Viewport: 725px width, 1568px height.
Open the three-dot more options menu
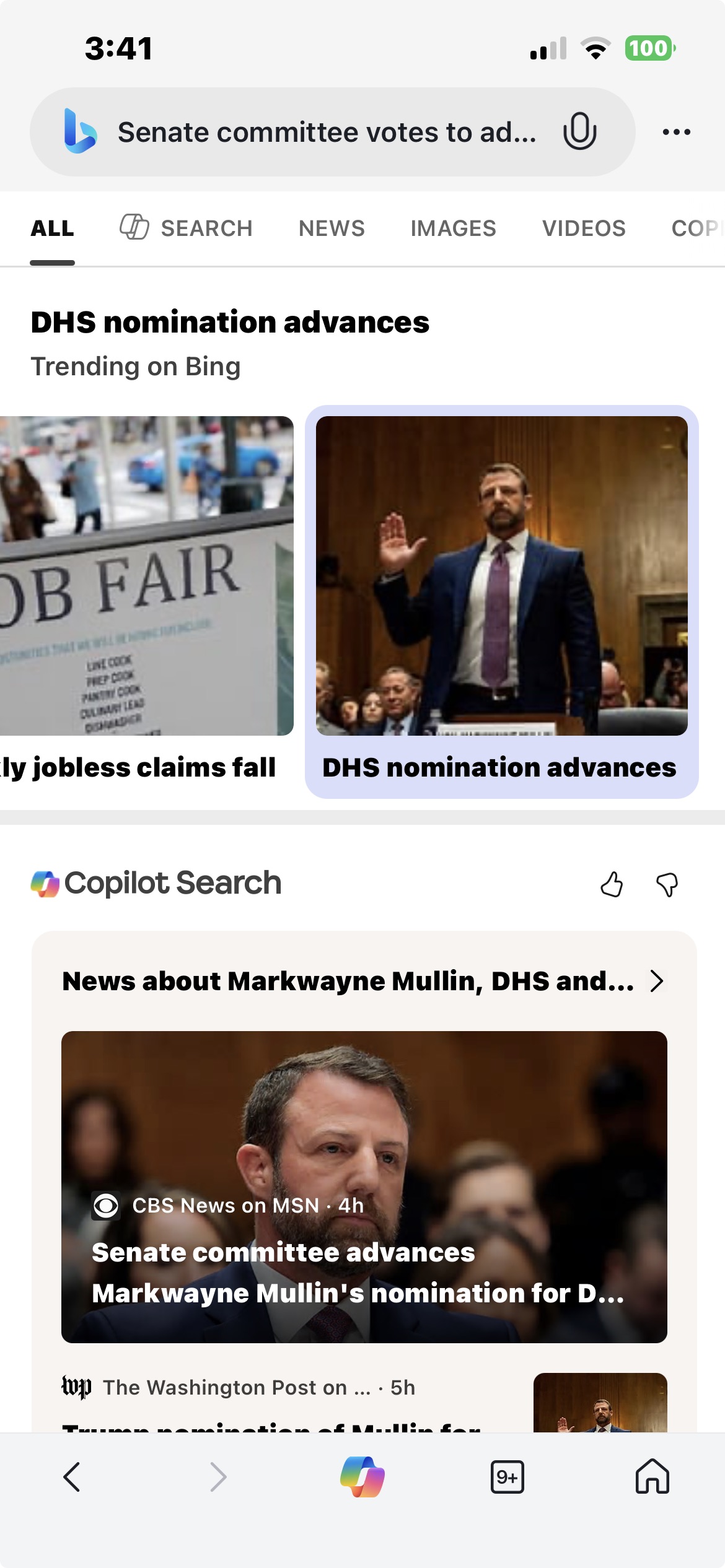click(x=676, y=132)
